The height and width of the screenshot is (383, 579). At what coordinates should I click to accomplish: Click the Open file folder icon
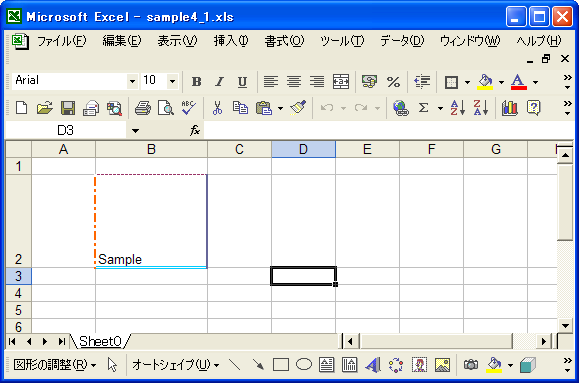point(45,108)
